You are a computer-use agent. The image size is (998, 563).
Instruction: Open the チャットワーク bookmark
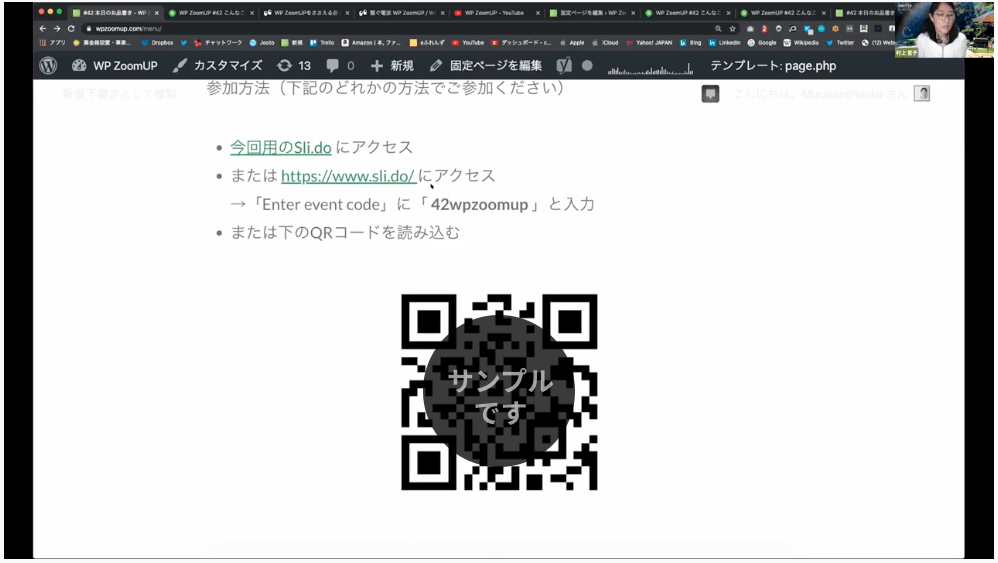218,43
